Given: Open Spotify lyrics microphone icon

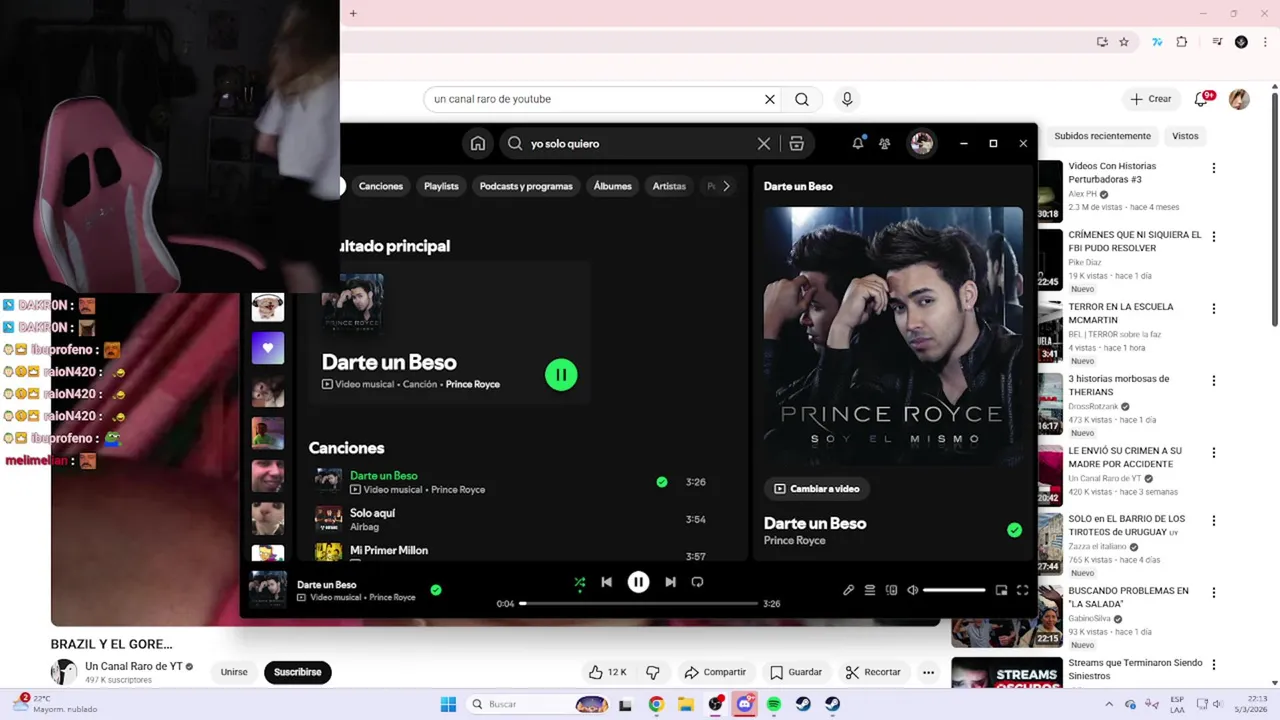Looking at the screenshot, I should (x=849, y=590).
